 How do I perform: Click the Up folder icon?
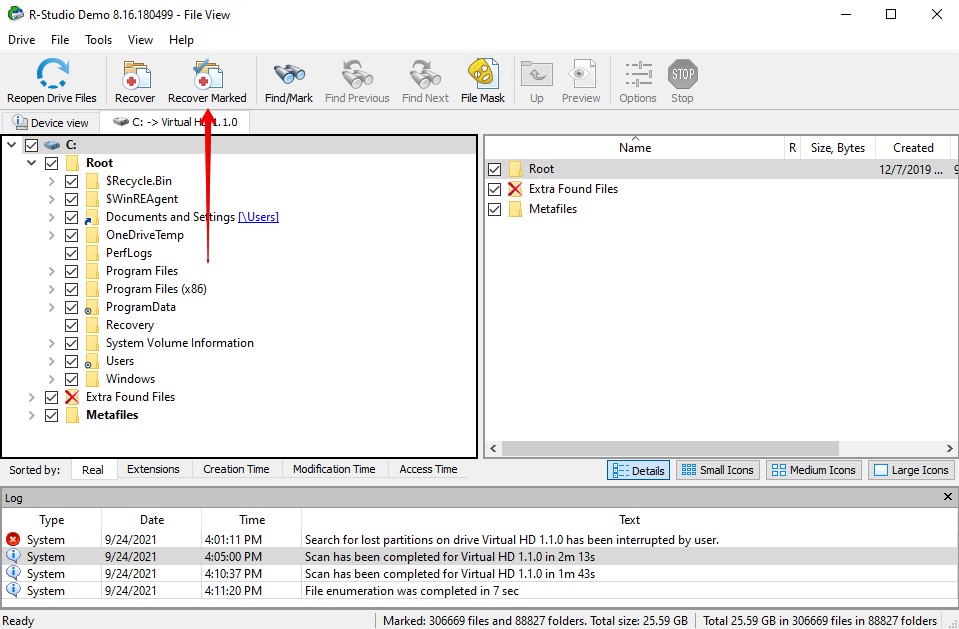[x=536, y=74]
